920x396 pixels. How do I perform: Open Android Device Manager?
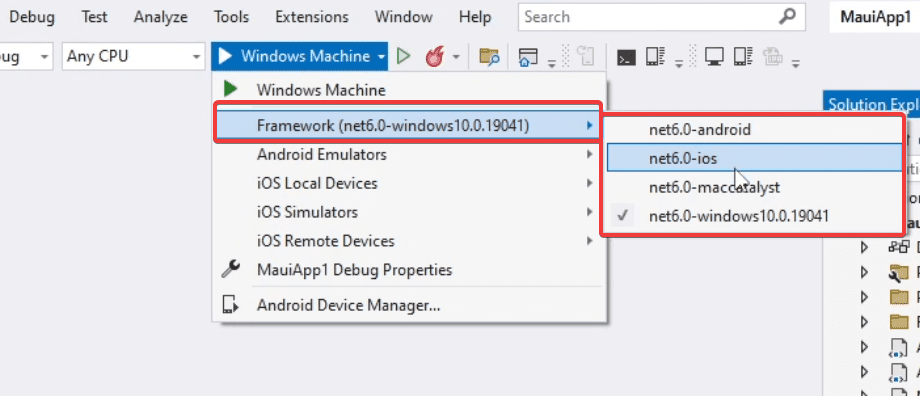coord(408,306)
